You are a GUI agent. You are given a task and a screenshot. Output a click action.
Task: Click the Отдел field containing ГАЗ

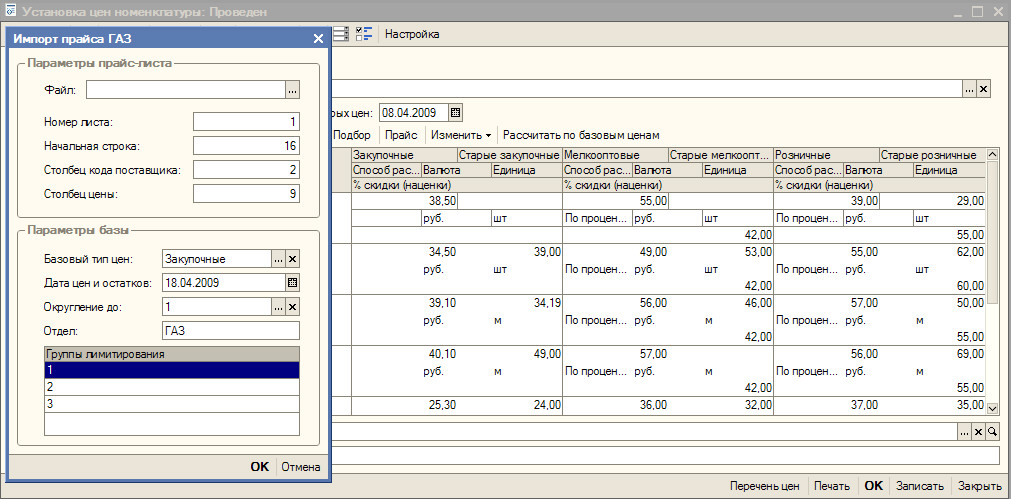pos(231,331)
